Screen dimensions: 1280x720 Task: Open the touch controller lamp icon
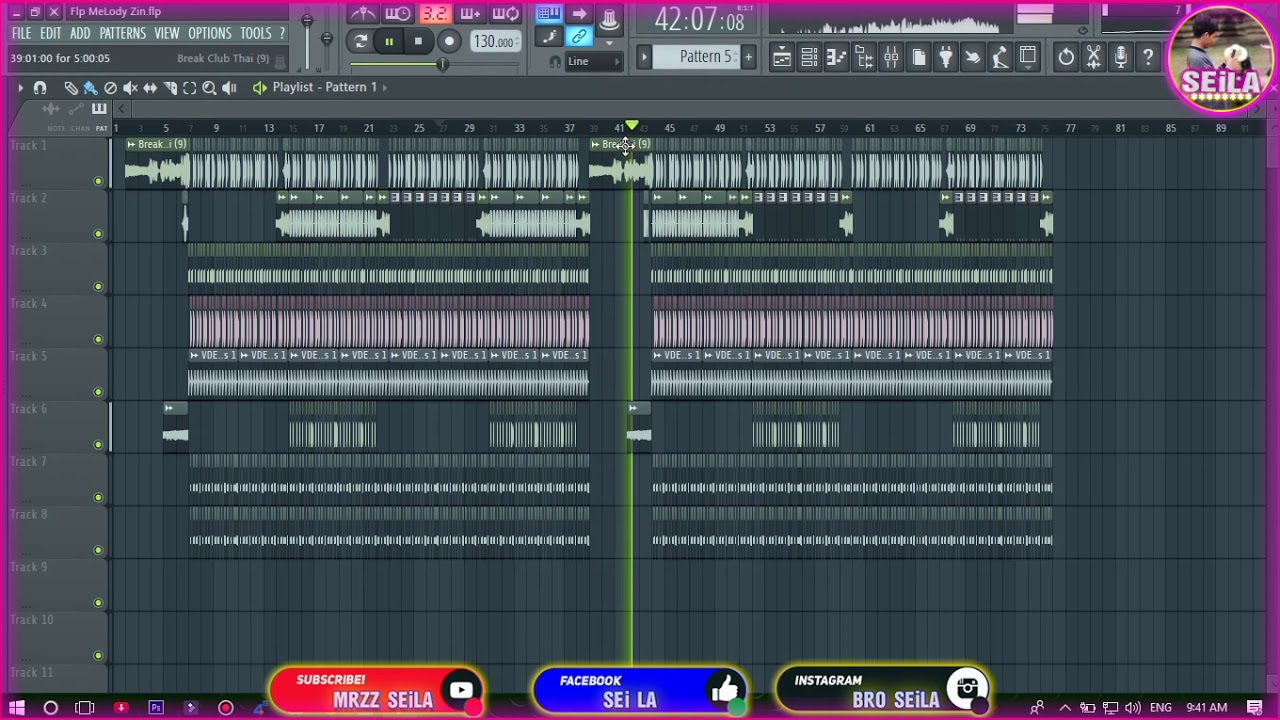(x=1000, y=57)
